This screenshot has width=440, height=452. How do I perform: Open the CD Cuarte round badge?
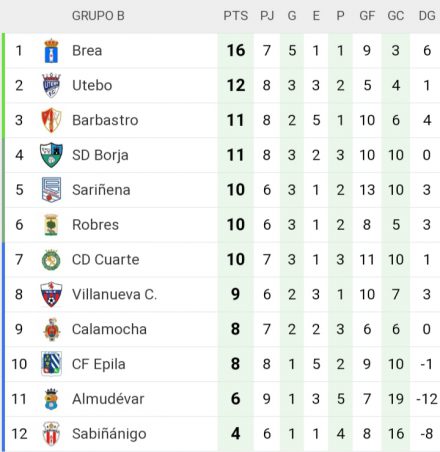51,260
